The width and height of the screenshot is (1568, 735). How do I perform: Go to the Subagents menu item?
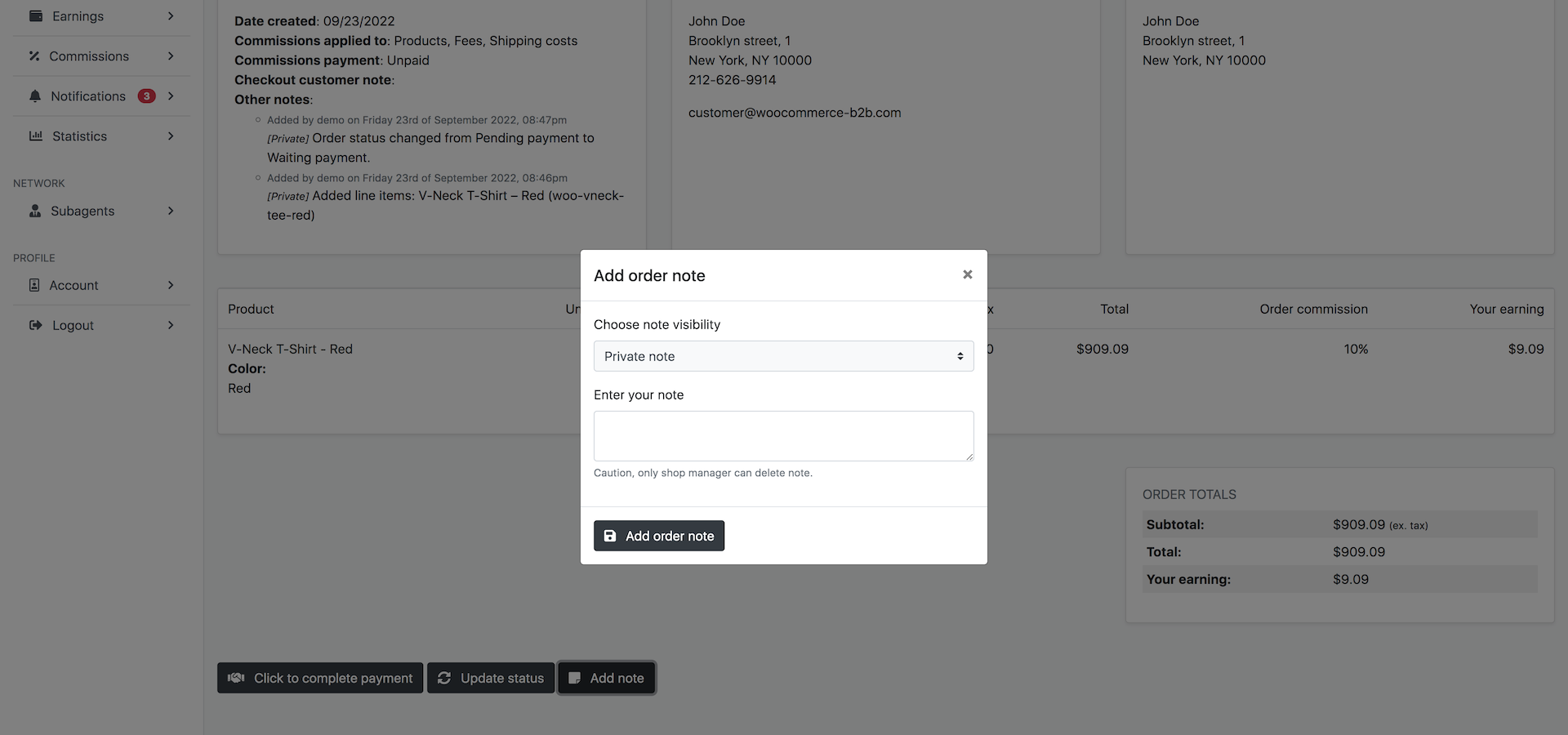coord(82,211)
